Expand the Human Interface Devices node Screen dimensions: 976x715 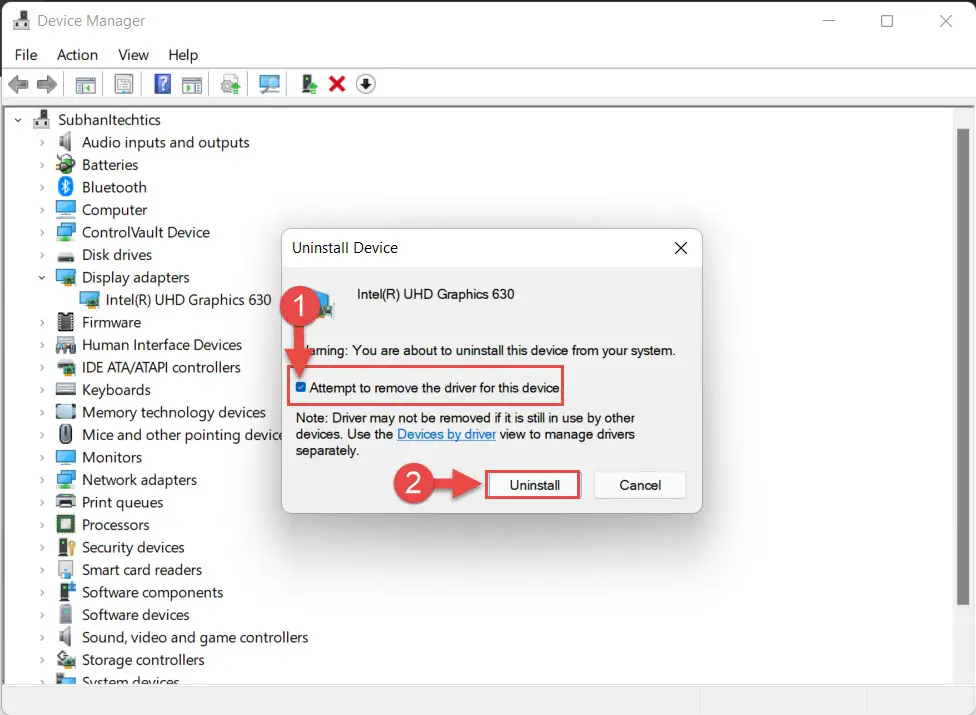click(x=42, y=345)
